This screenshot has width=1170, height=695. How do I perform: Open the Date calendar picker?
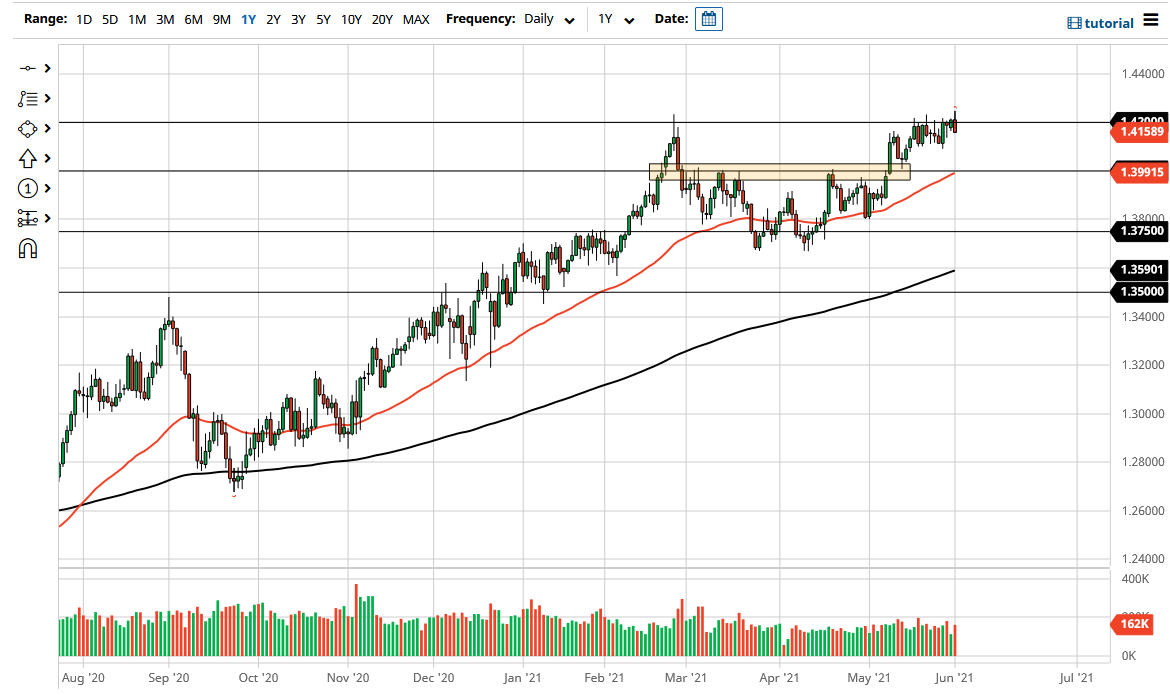pyautogui.click(x=708, y=18)
